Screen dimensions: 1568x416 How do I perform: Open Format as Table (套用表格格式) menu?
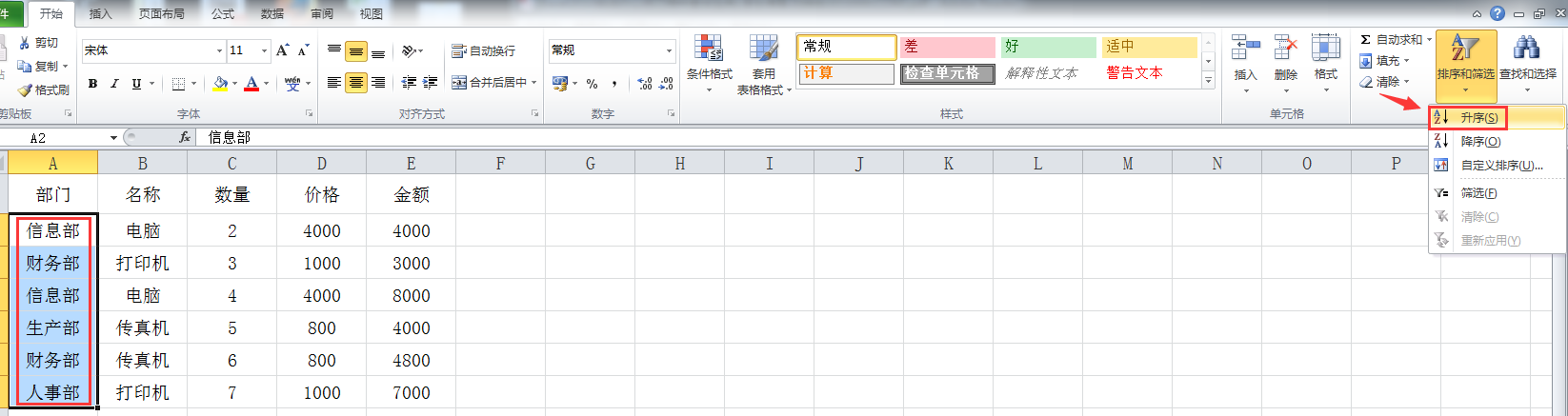[763, 64]
